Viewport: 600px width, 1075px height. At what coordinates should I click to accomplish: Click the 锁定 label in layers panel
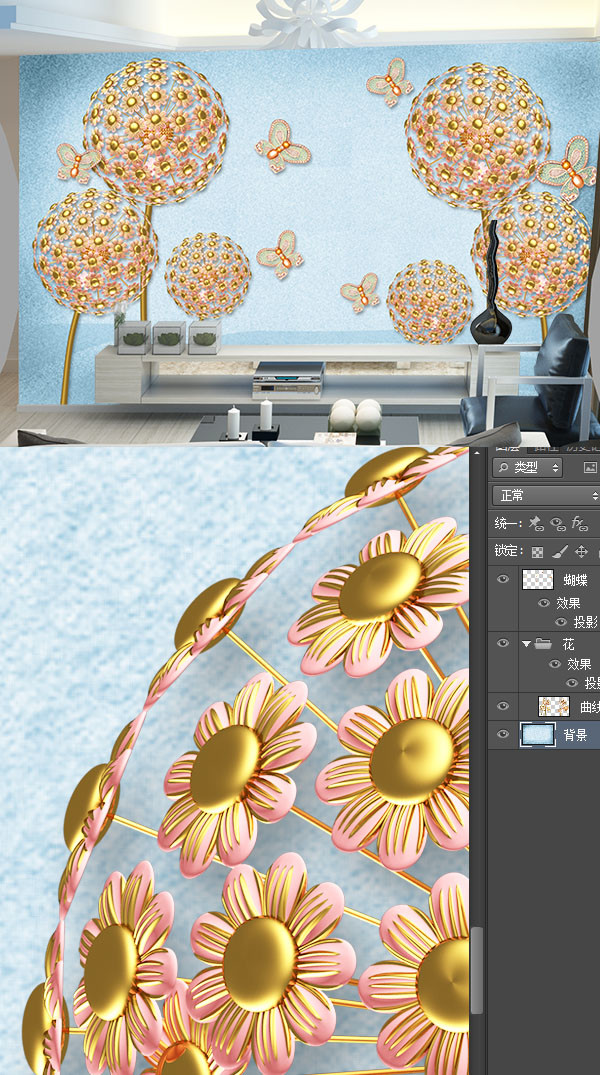(508, 551)
